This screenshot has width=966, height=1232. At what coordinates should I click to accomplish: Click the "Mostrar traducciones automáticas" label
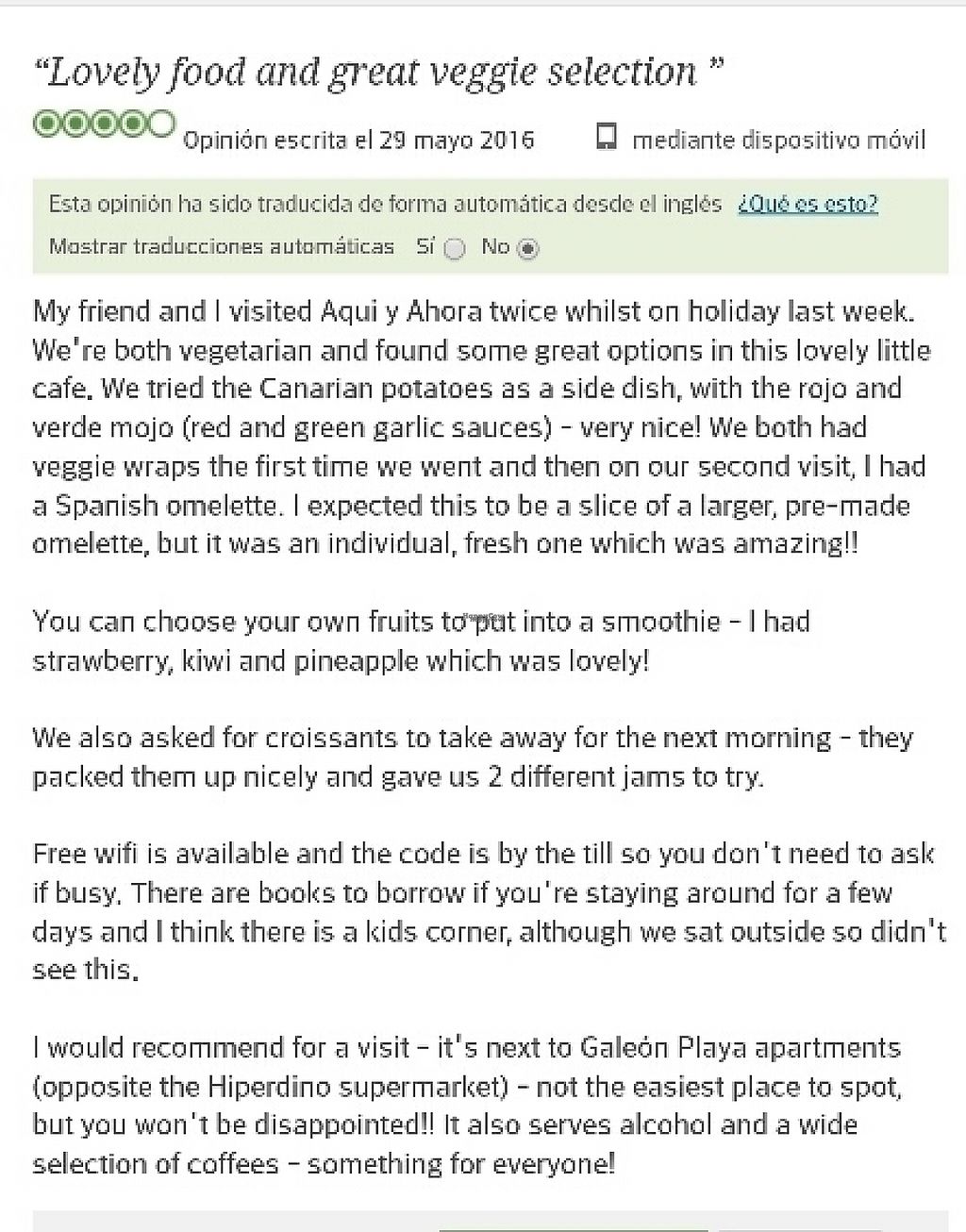pos(222,247)
